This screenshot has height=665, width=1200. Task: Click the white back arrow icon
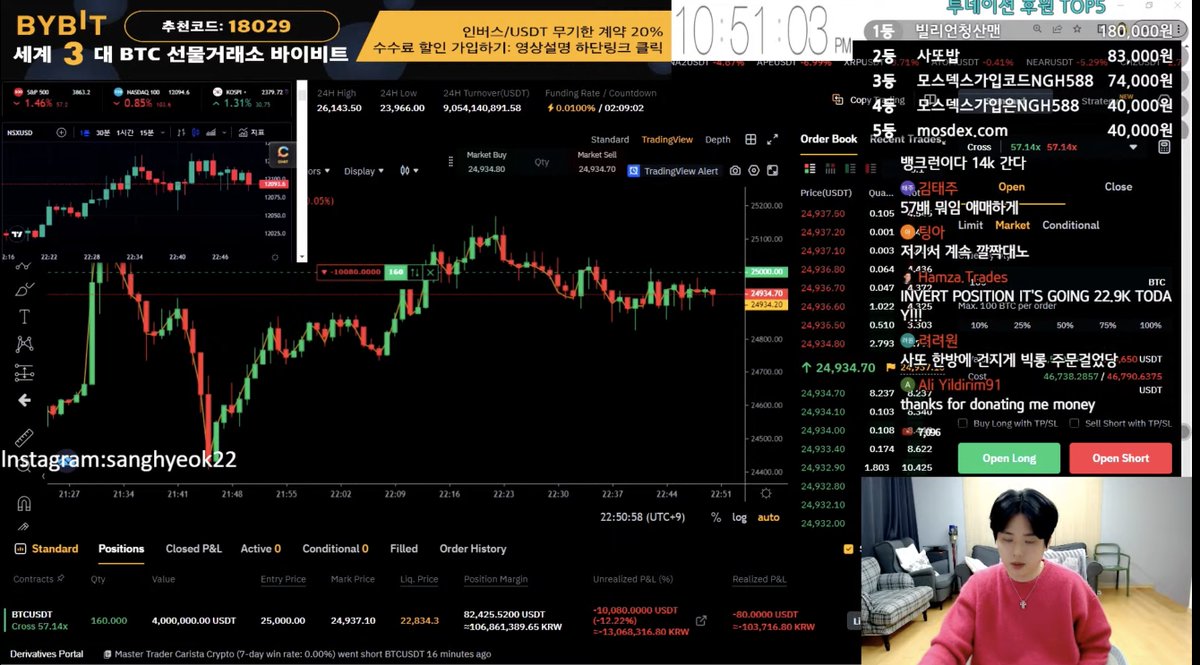tap(25, 400)
